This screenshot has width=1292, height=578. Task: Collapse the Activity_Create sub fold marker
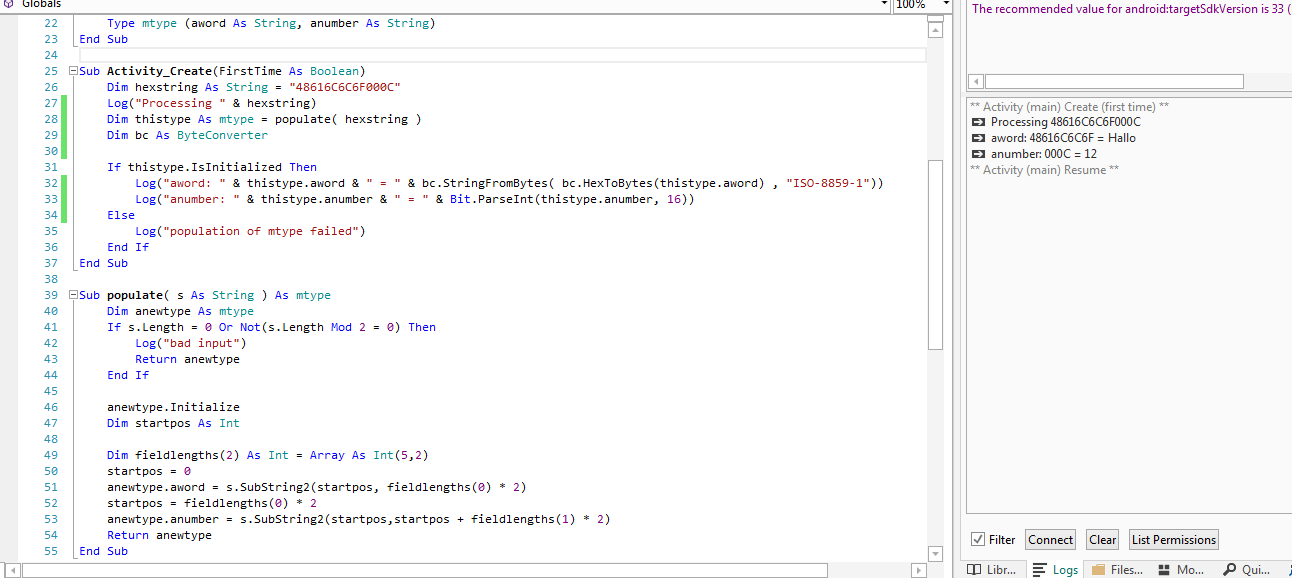click(x=72, y=71)
